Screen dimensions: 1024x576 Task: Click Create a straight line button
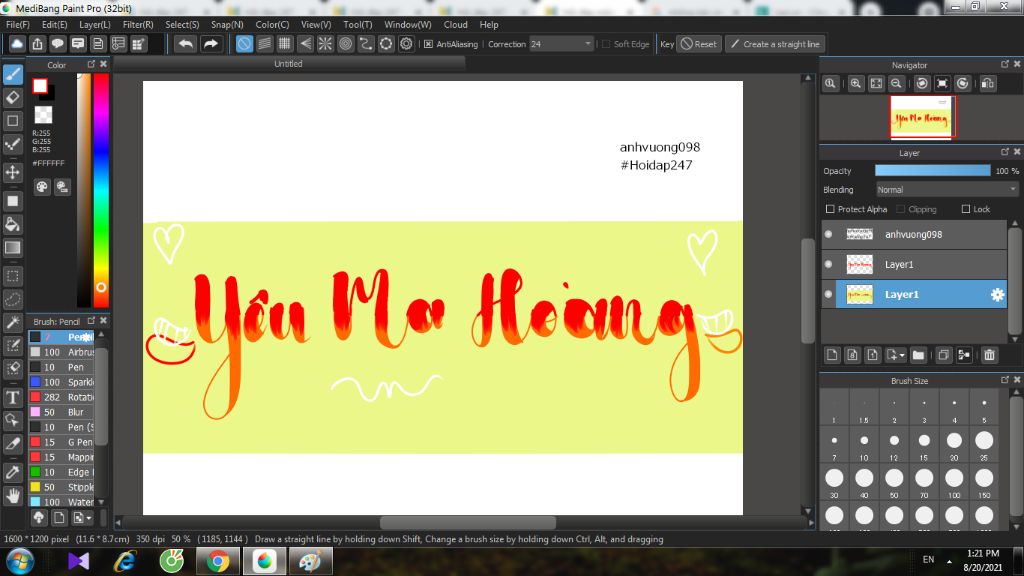(x=775, y=44)
